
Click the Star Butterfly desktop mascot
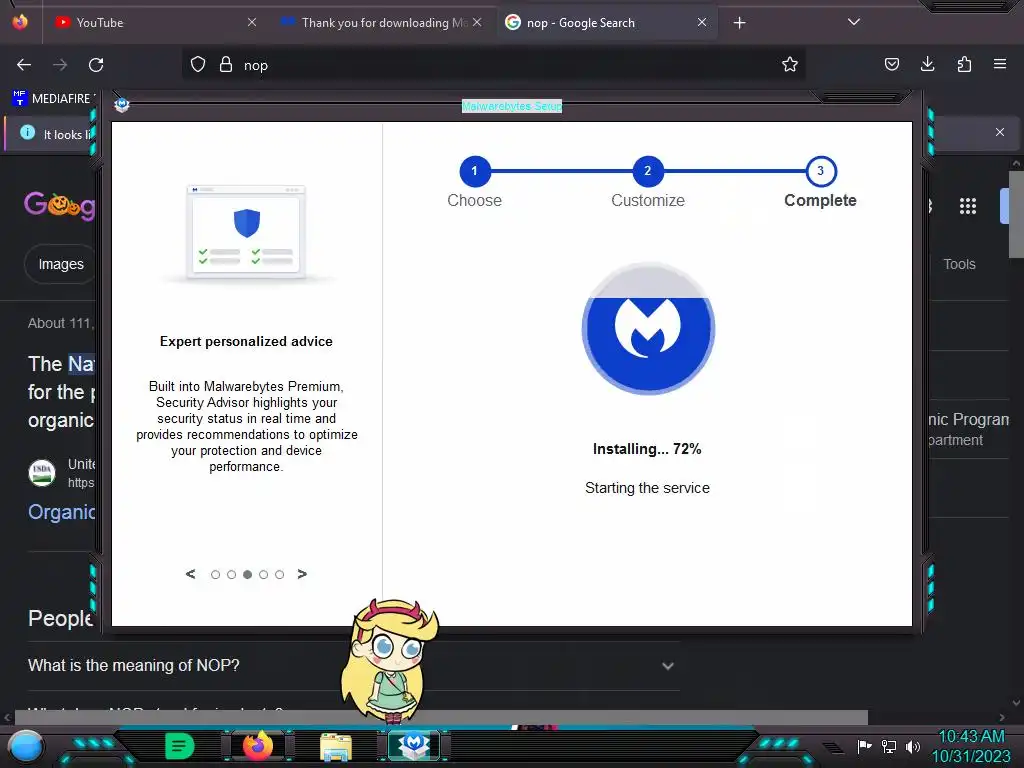click(391, 661)
